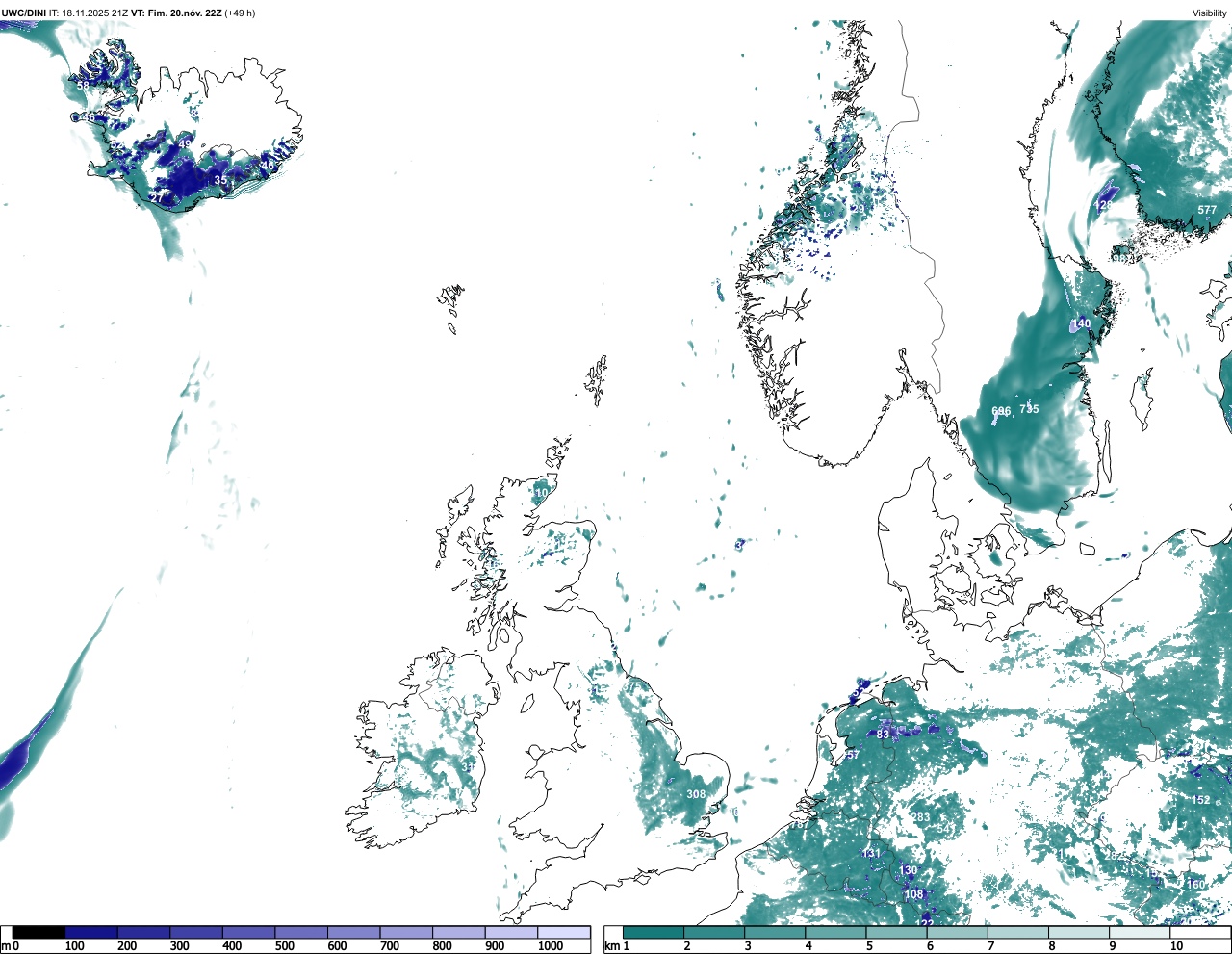Click the '308' value over eastern England
This screenshot has height=954, width=1232.
click(696, 794)
